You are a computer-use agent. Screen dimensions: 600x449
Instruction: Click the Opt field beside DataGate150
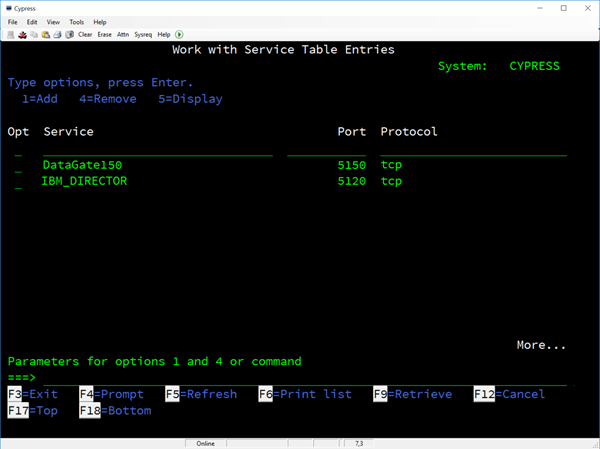18,165
